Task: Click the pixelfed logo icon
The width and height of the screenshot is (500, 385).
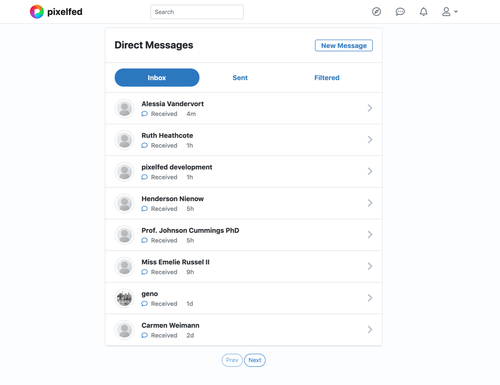Action: (37, 12)
